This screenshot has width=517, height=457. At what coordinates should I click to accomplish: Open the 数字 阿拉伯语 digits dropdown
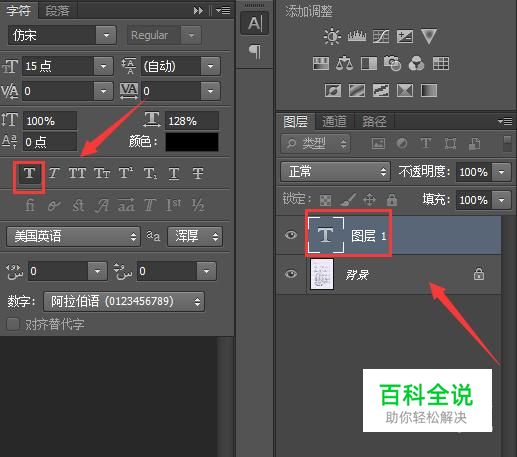tap(124, 302)
